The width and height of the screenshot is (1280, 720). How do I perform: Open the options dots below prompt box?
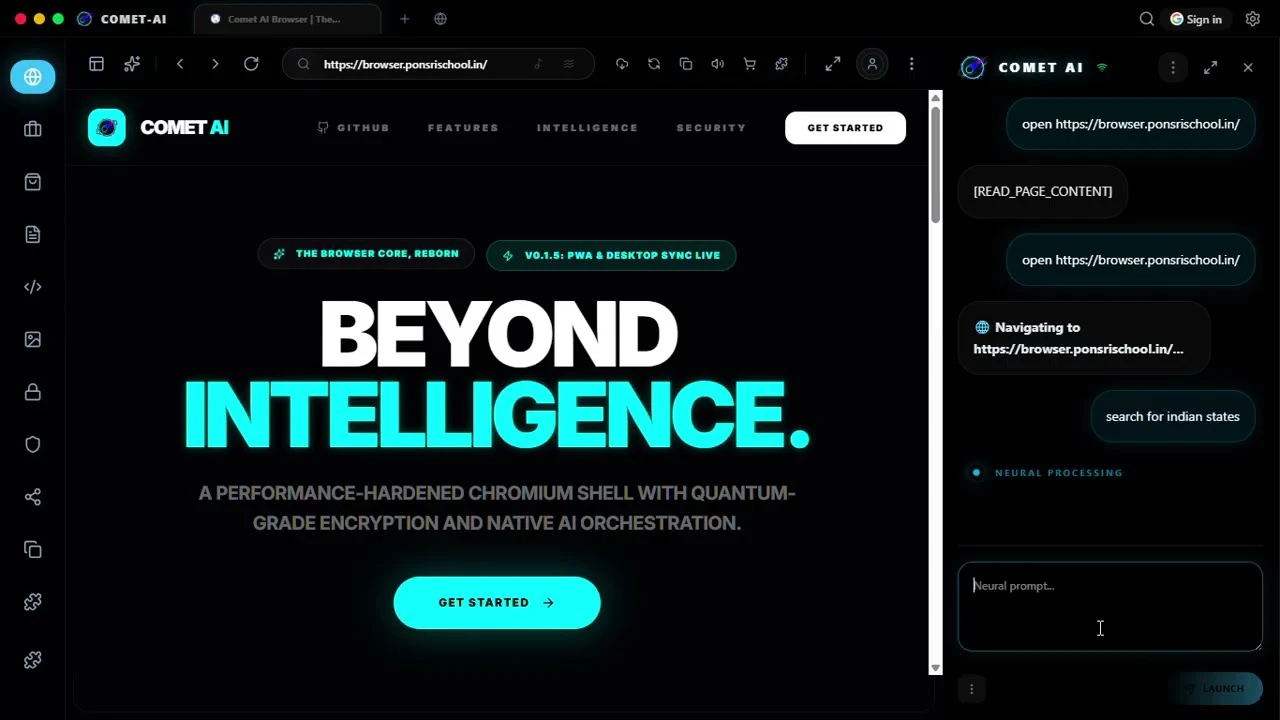(x=971, y=688)
